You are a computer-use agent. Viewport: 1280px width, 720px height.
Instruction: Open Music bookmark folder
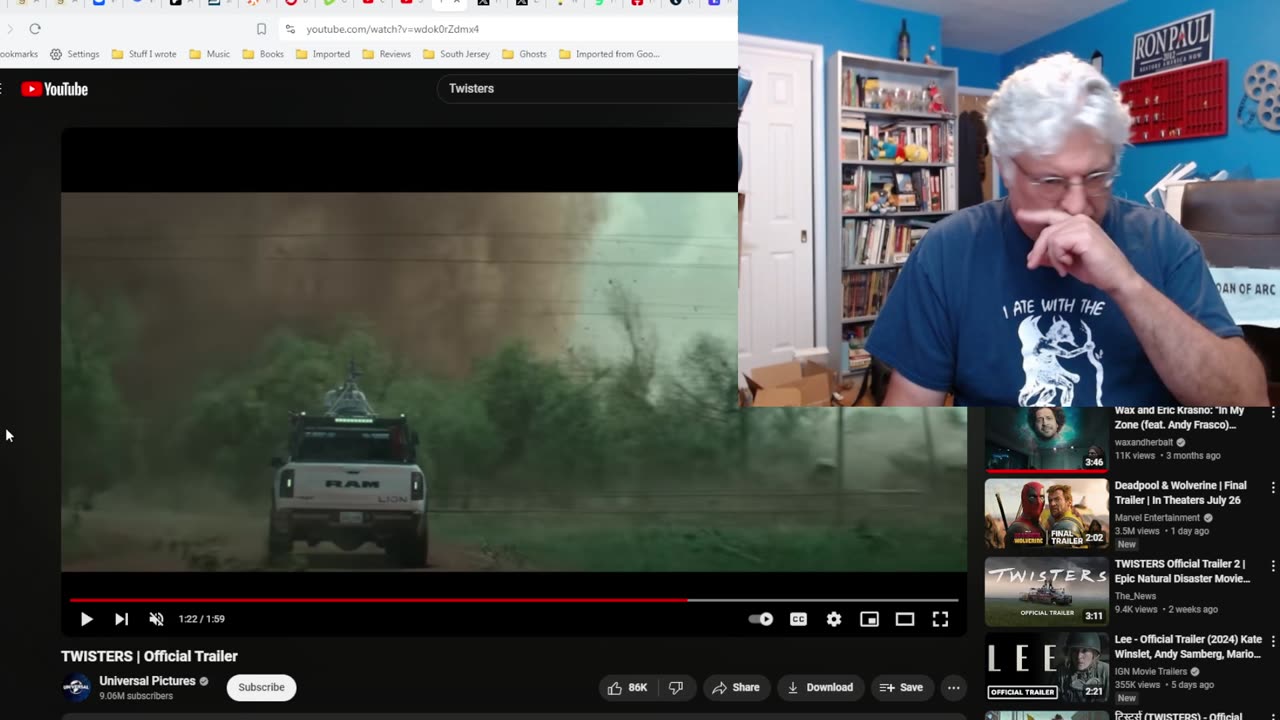pyautogui.click(x=210, y=54)
